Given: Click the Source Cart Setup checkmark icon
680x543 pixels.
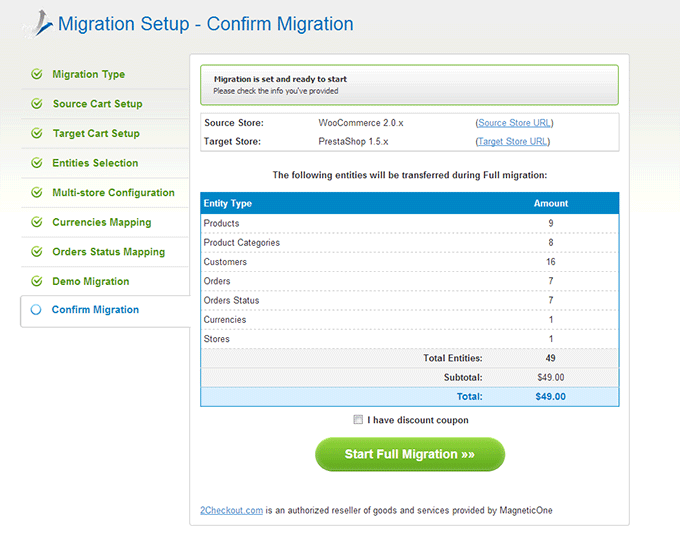Looking at the screenshot, I should [x=37, y=104].
